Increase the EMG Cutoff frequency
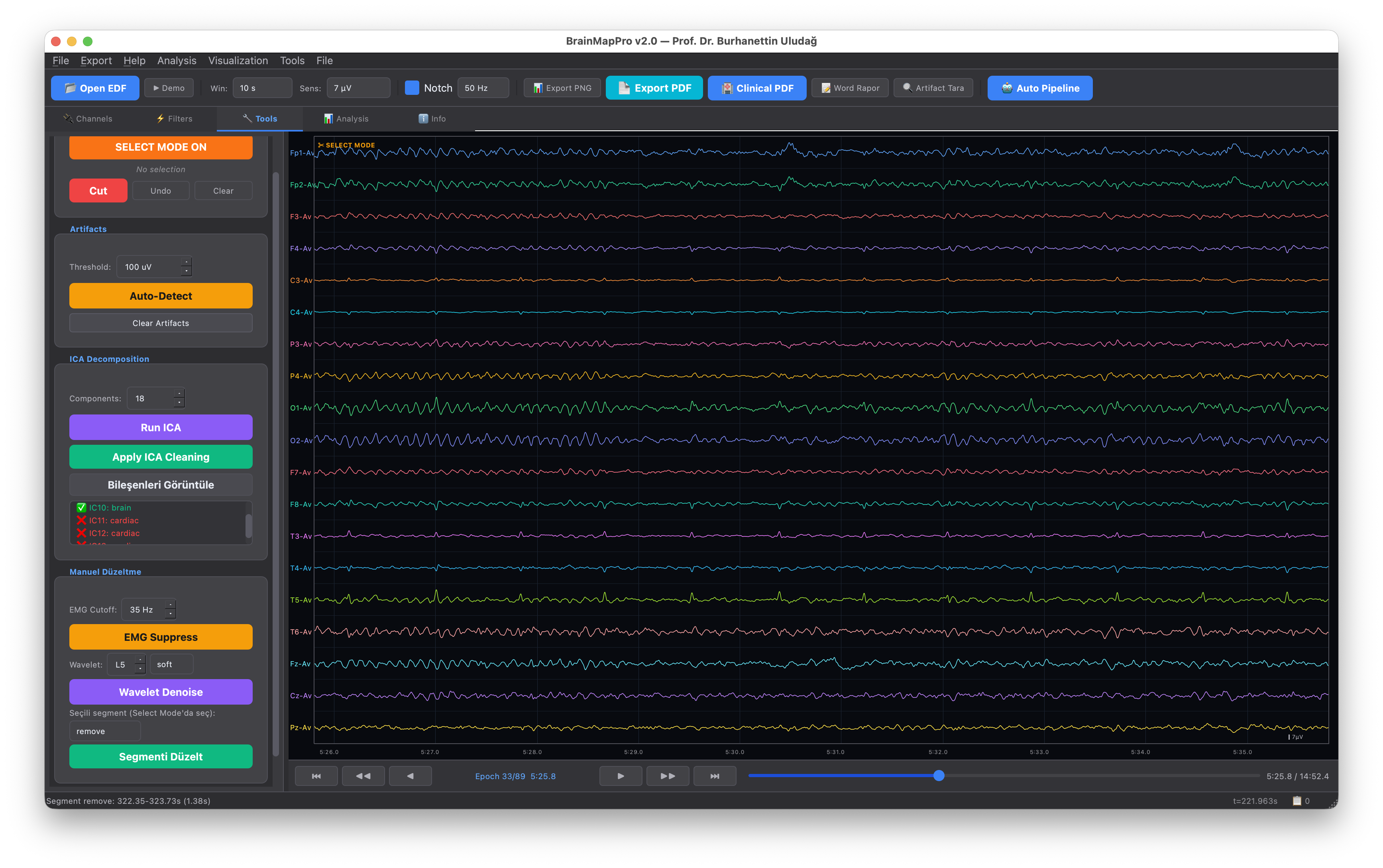This screenshot has width=1383, height=868. [x=171, y=605]
